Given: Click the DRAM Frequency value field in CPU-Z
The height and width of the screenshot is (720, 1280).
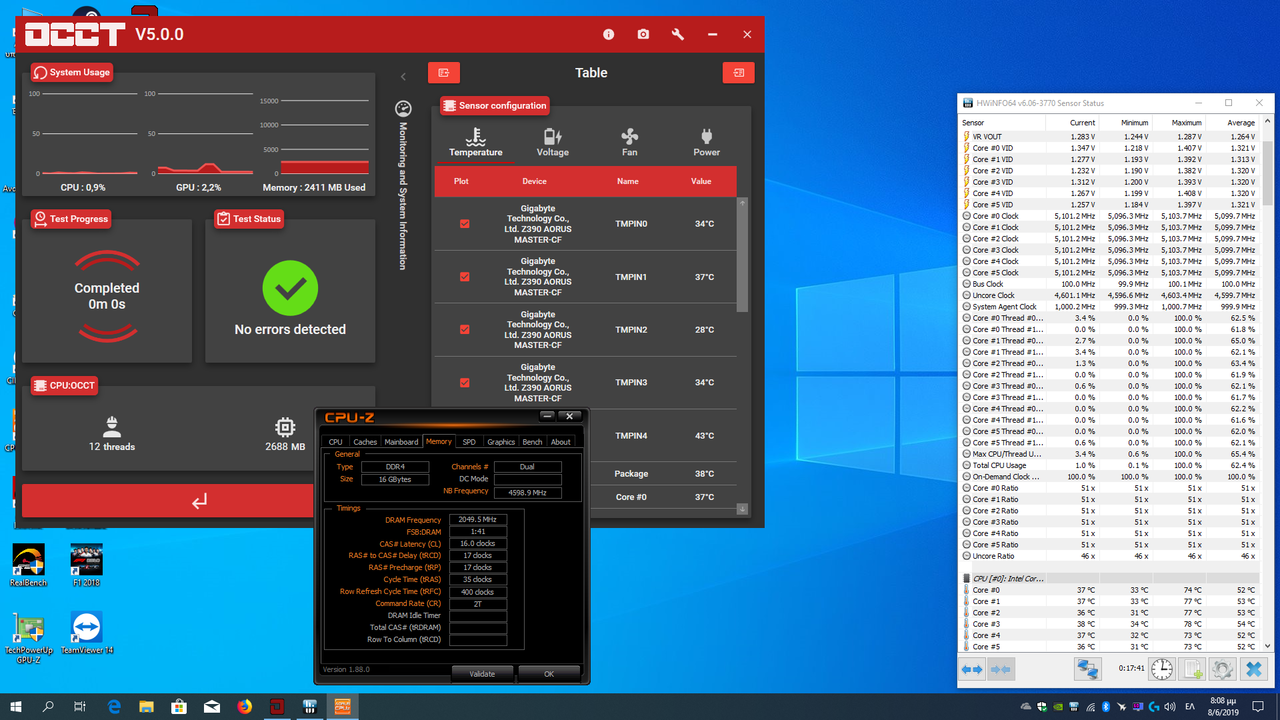Looking at the screenshot, I should [x=478, y=520].
